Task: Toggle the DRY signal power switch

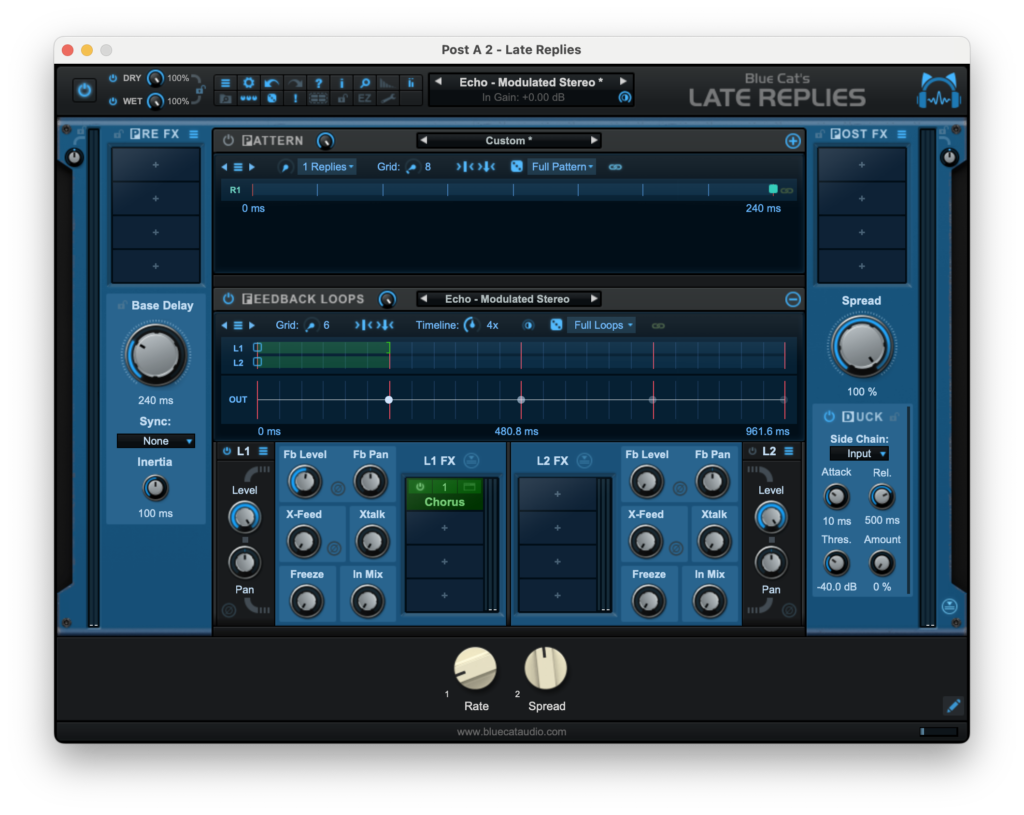Action: (x=112, y=78)
